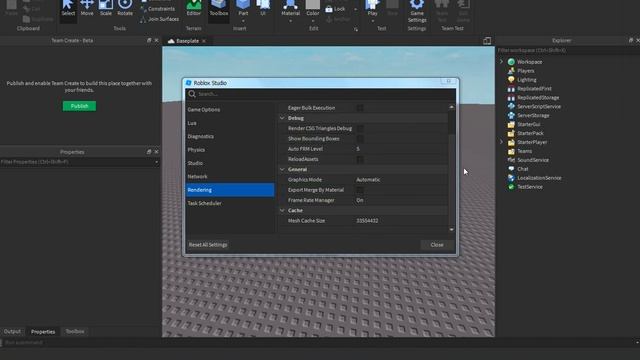
Task: Click the ServerScriptService icon
Action: click(x=511, y=107)
